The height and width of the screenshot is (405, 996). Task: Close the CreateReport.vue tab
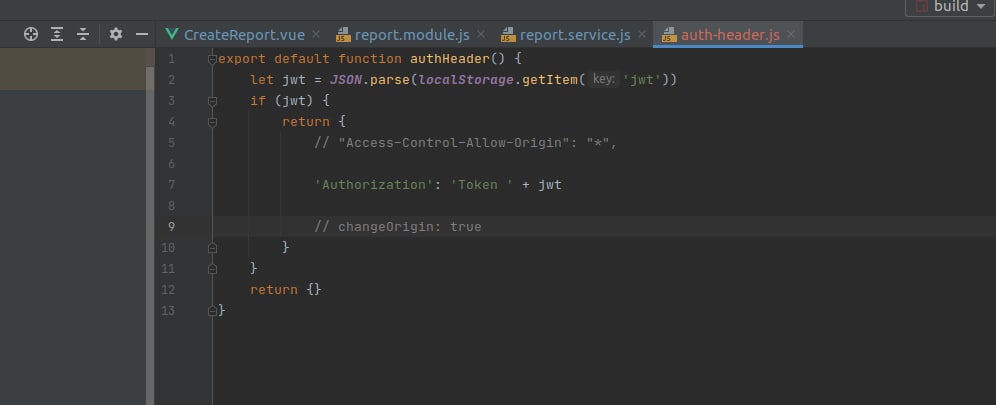pyautogui.click(x=316, y=34)
